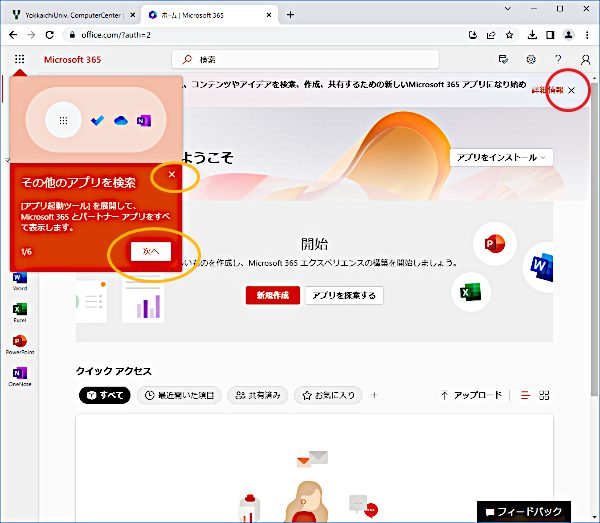Close the notification banner with X

click(x=572, y=90)
